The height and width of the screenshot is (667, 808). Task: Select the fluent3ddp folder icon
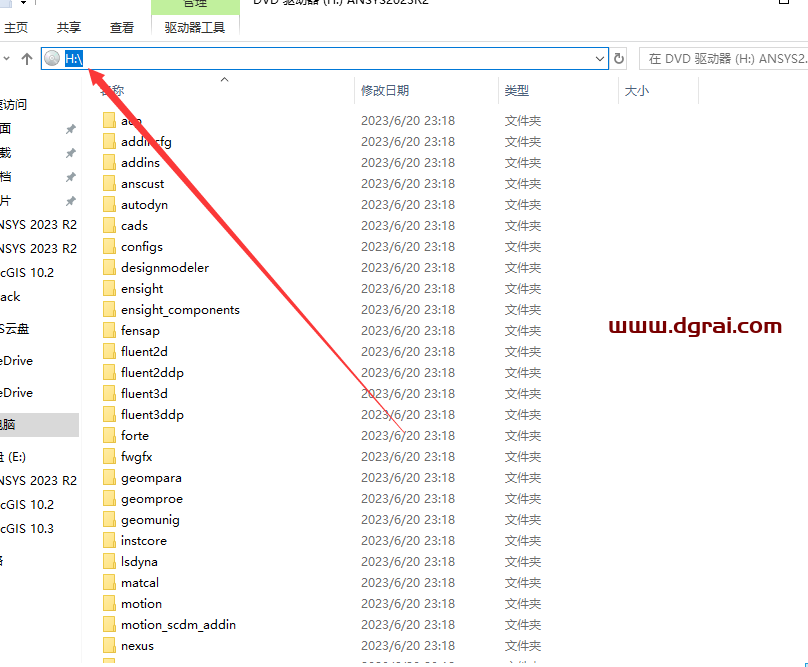tap(109, 414)
